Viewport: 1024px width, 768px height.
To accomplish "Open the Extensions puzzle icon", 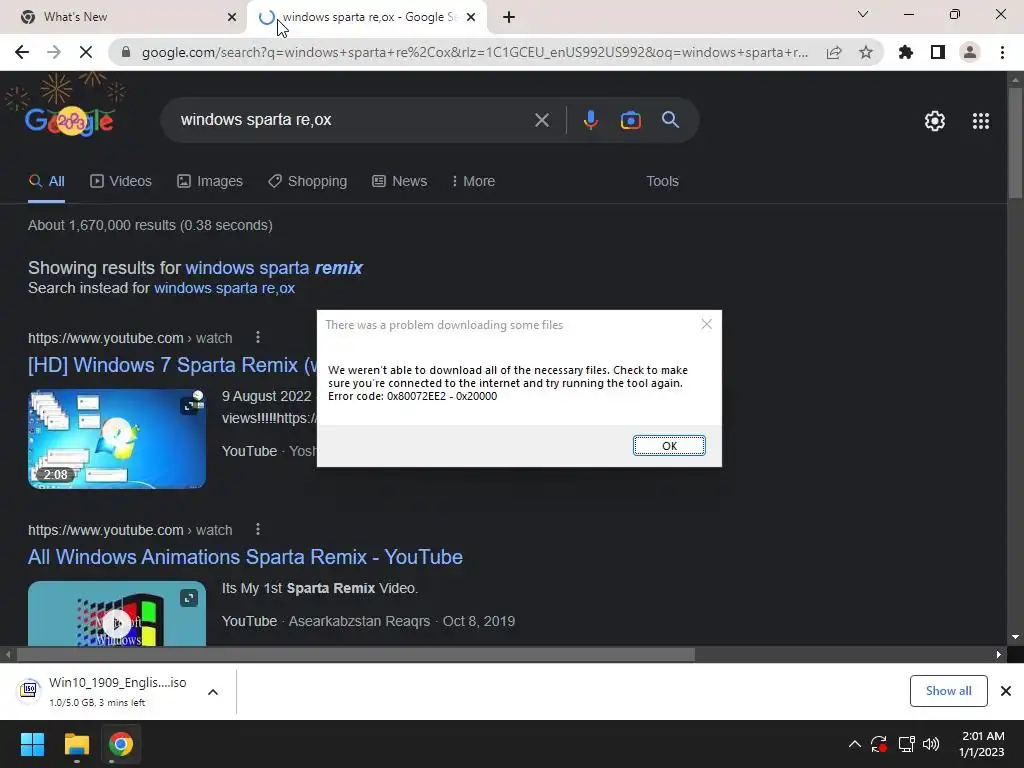I will tap(906, 52).
